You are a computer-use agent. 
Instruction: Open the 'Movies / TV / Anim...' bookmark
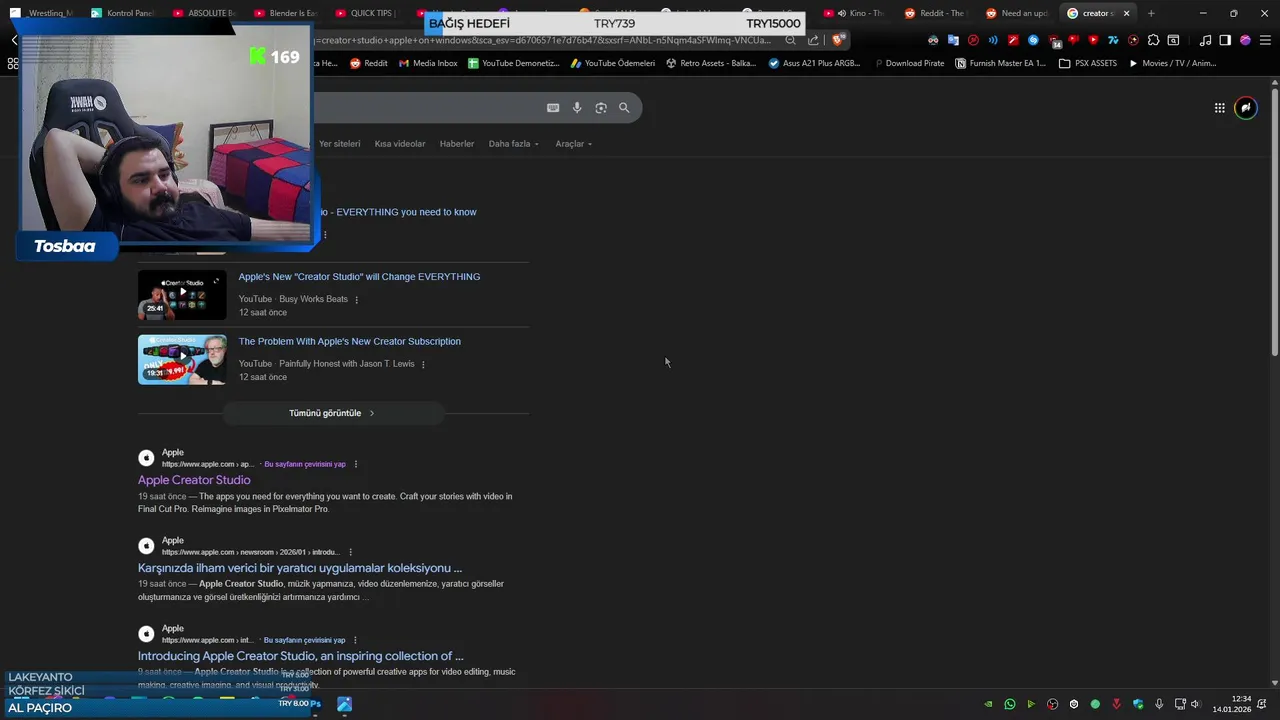(x=1172, y=63)
